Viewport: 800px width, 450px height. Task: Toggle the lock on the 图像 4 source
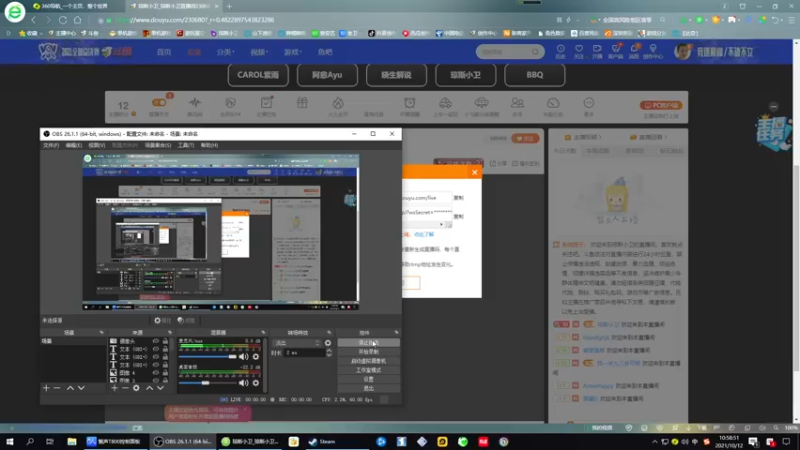coord(165,373)
